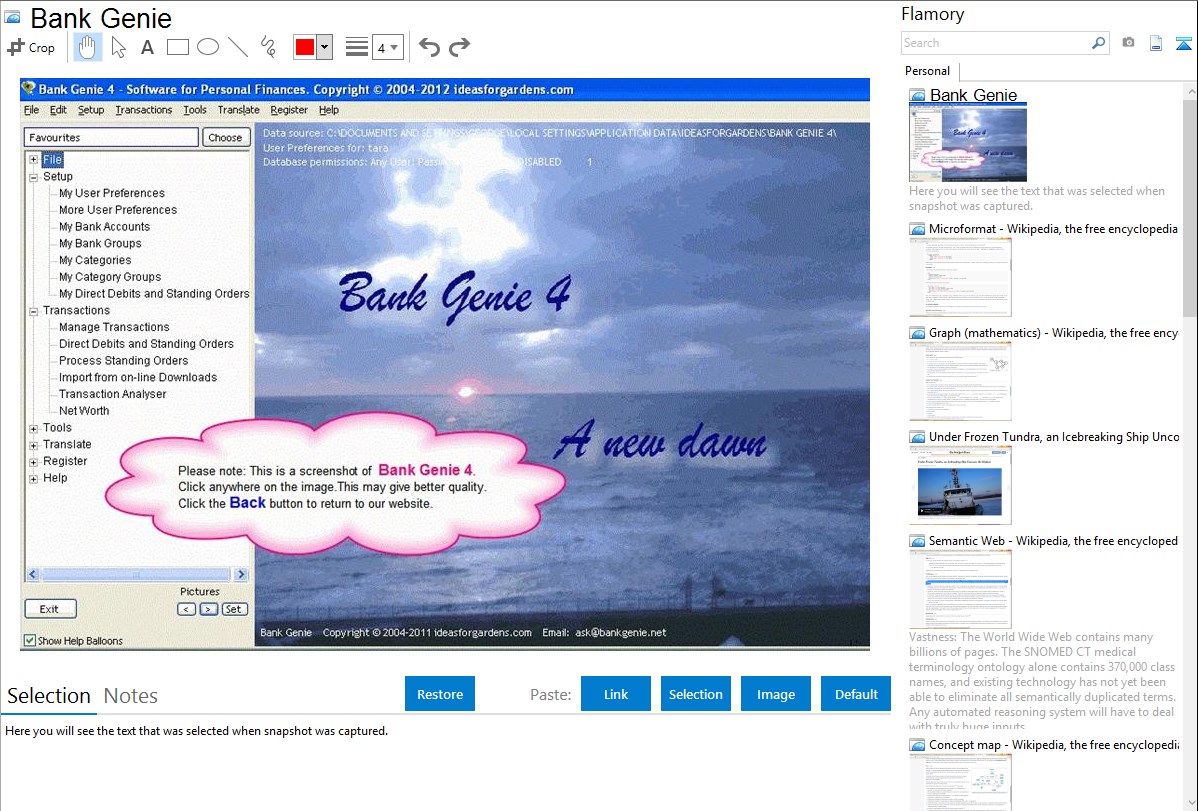Click the Set picture button
Screen dimensions: 1198x811
(234, 609)
